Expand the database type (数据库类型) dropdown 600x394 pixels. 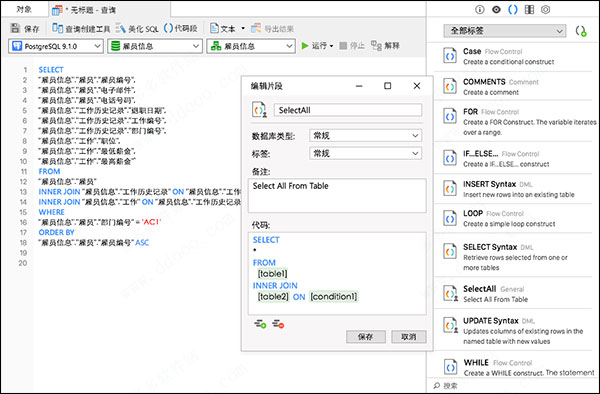click(x=365, y=135)
